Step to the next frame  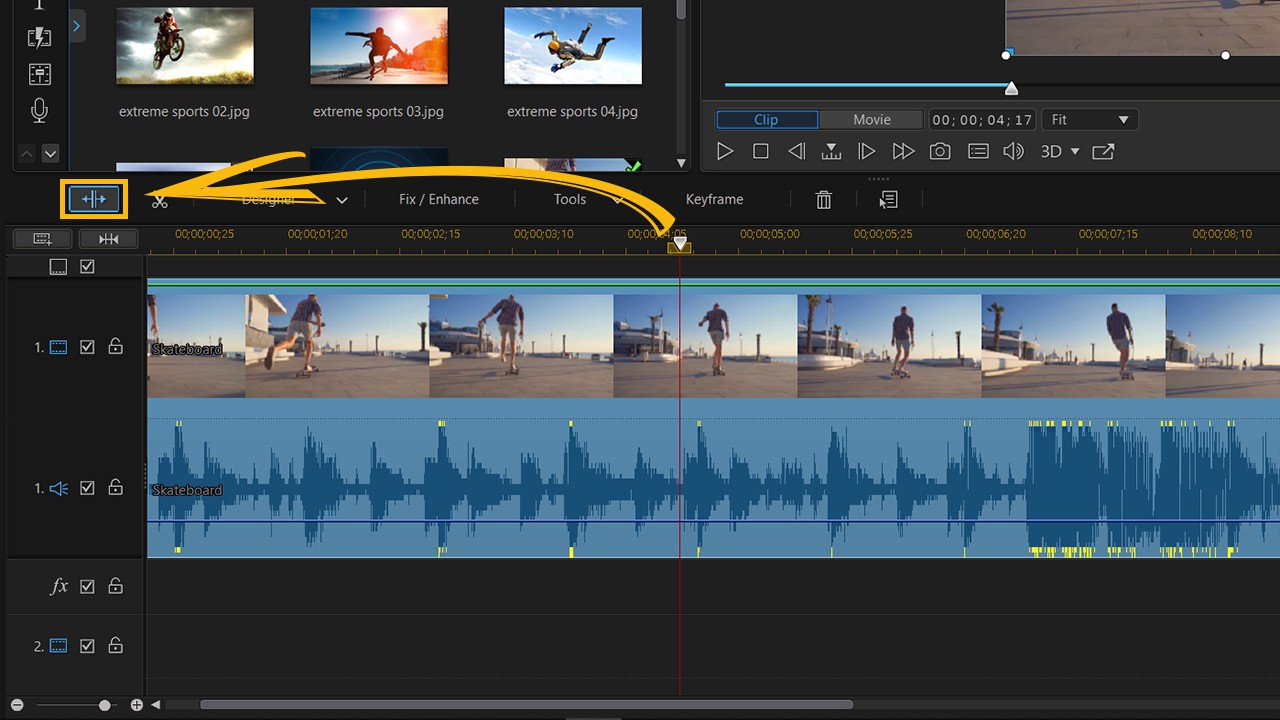point(867,151)
